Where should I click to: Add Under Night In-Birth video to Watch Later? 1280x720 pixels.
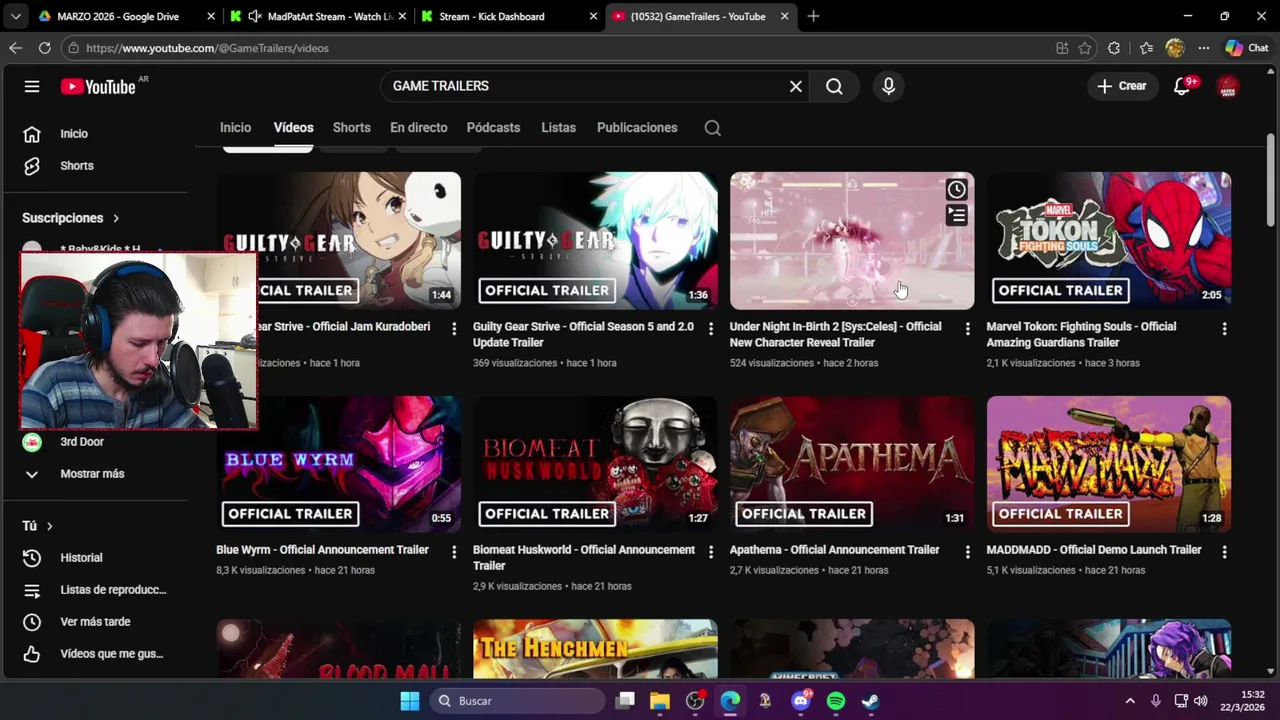(957, 189)
